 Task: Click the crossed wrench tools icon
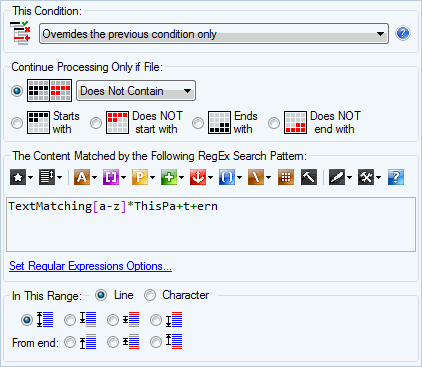(x=366, y=177)
